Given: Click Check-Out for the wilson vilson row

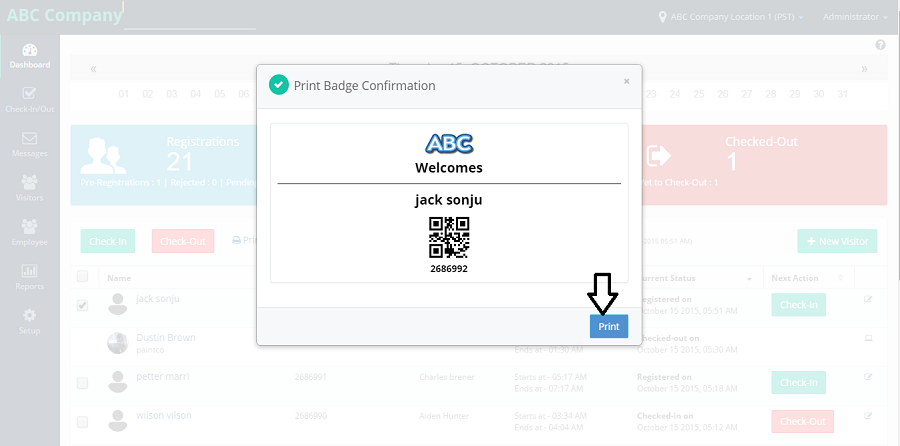Looking at the screenshot, I should pyautogui.click(x=802, y=421).
